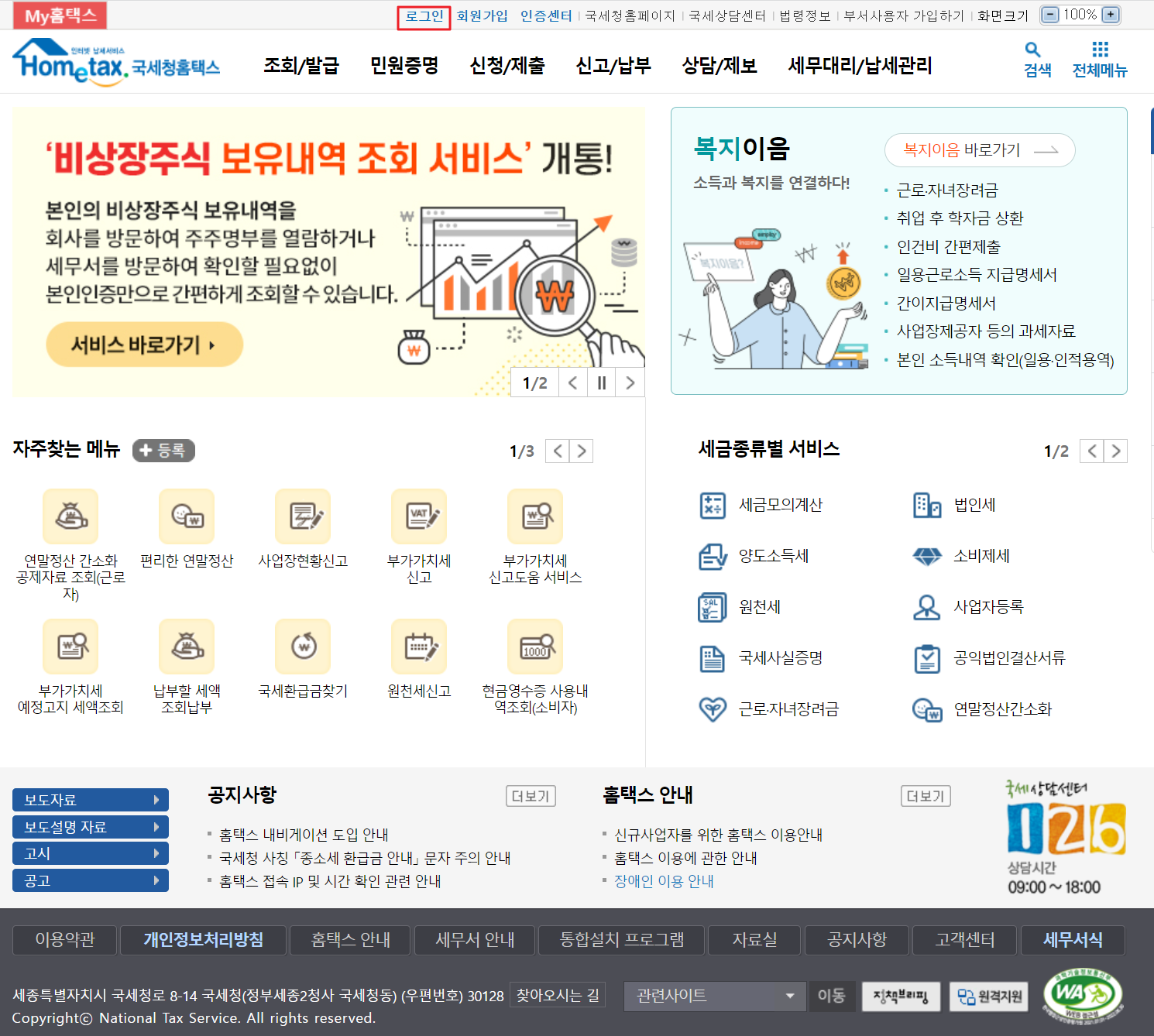Click the WA web accessibility badge
The width and height of the screenshot is (1154, 1036).
tap(1083, 995)
